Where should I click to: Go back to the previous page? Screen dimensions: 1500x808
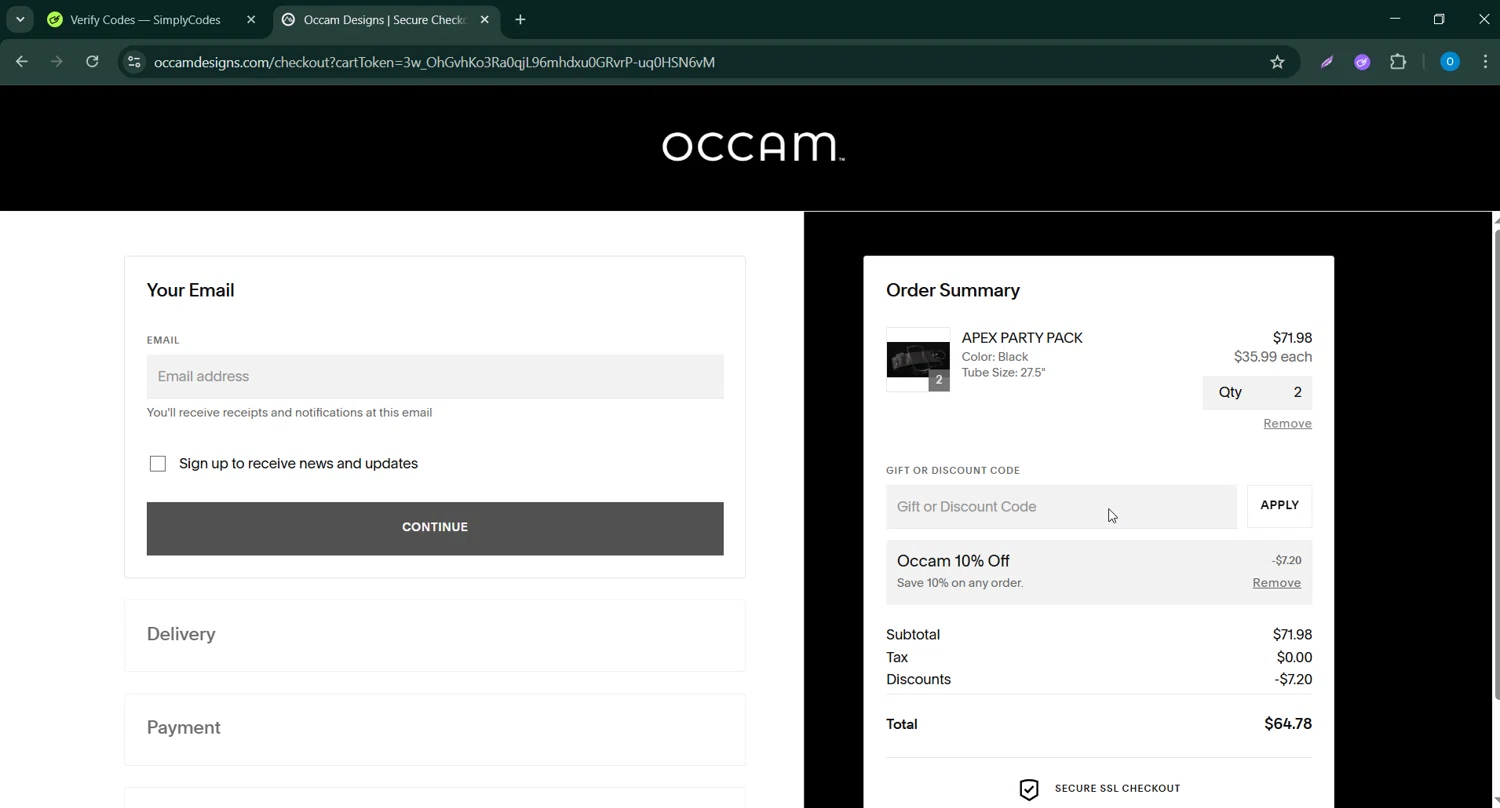click(x=22, y=62)
